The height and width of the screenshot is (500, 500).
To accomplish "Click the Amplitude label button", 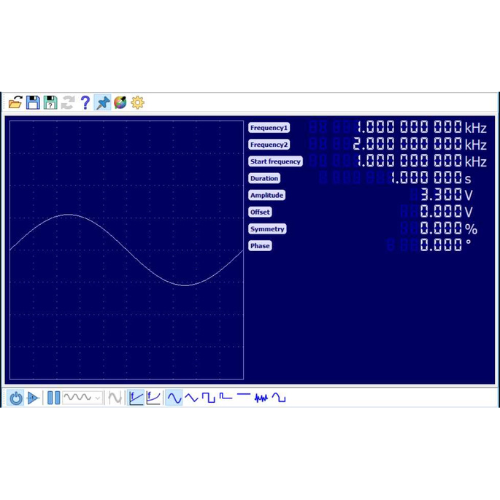I will (267, 195).
